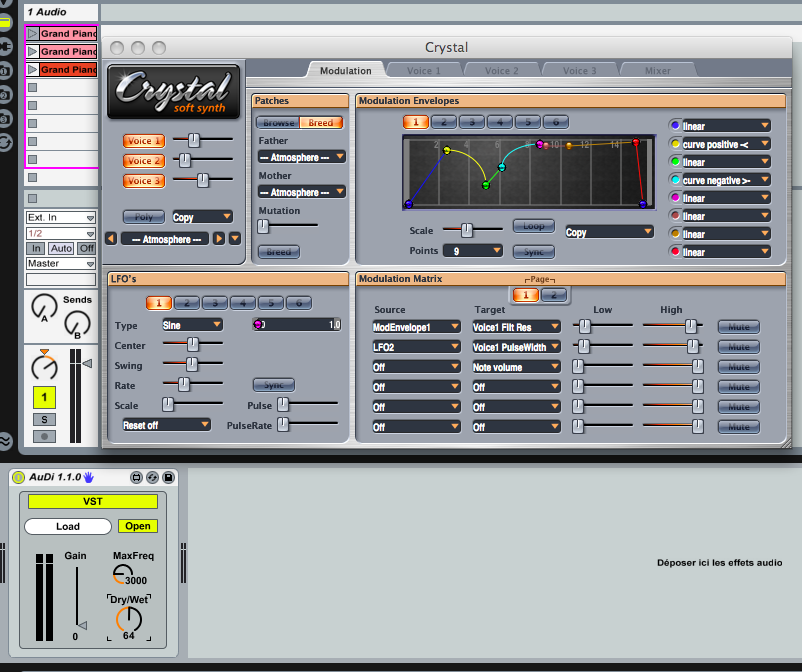802x672 pixels.
Task: Toggle Voice 1 on or off
Action: point(144,141)
